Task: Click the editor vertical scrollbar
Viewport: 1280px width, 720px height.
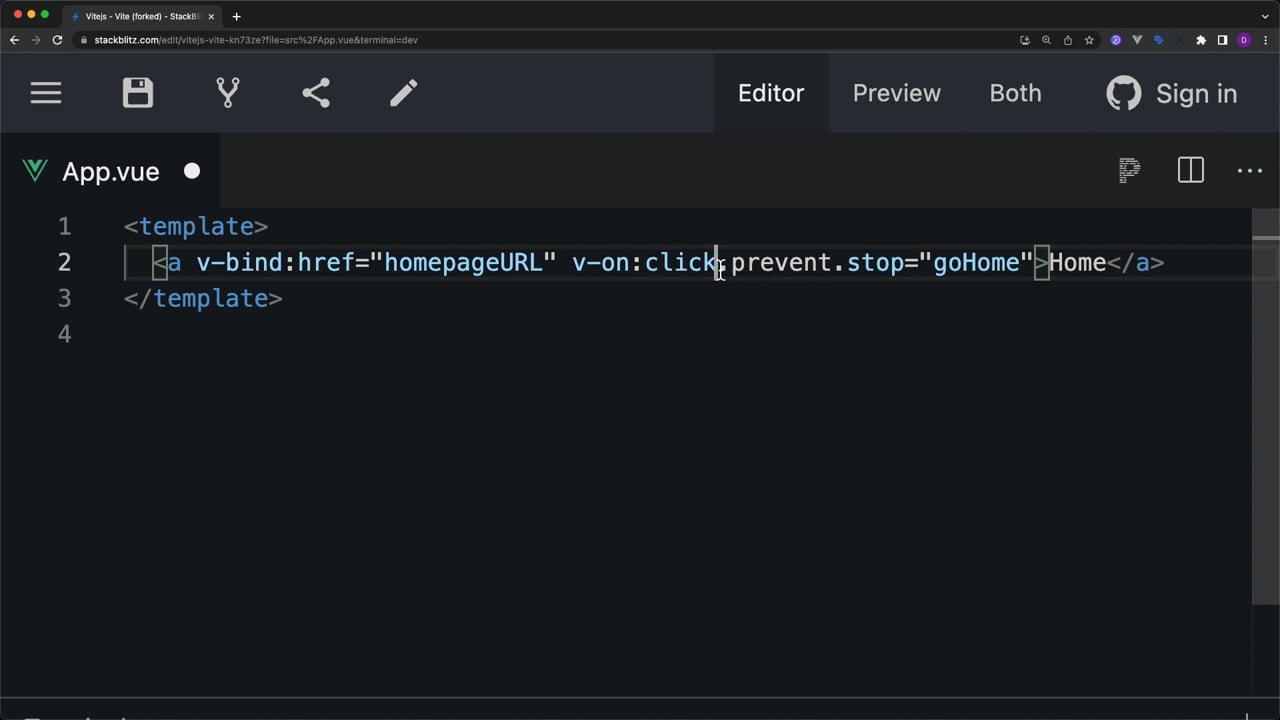Action: click(1265, 405)
